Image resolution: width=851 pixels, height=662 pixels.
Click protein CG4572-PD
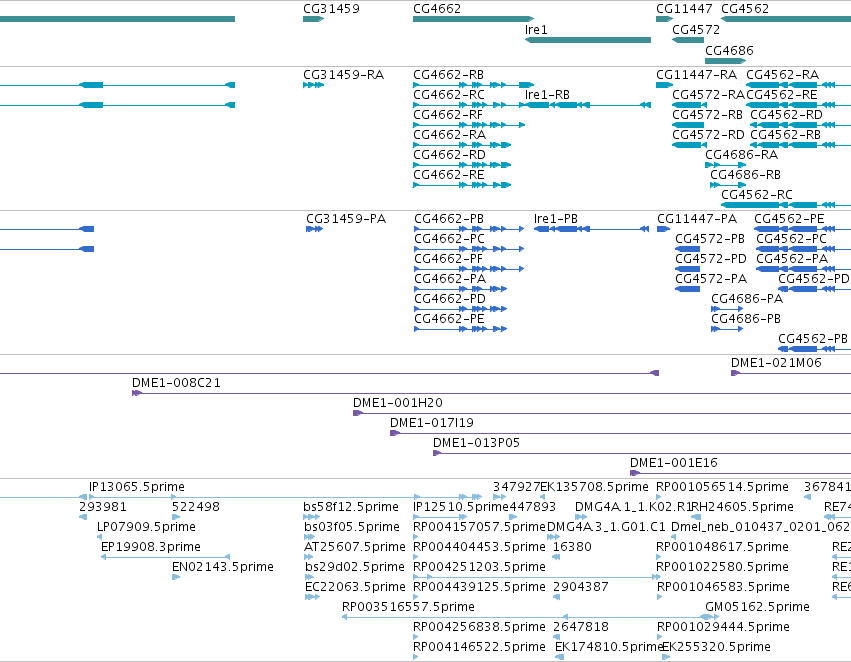tap(687, 269)
